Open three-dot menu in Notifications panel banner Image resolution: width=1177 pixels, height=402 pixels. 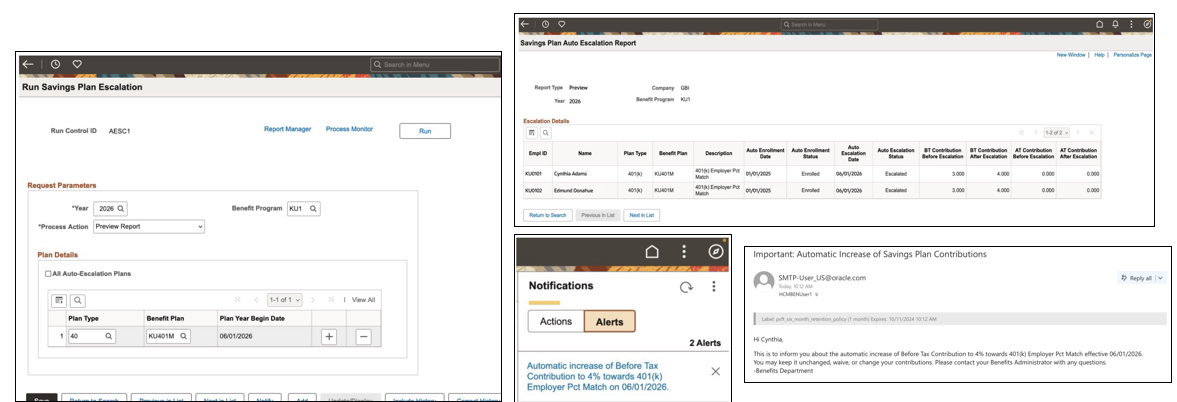[684, 251]
